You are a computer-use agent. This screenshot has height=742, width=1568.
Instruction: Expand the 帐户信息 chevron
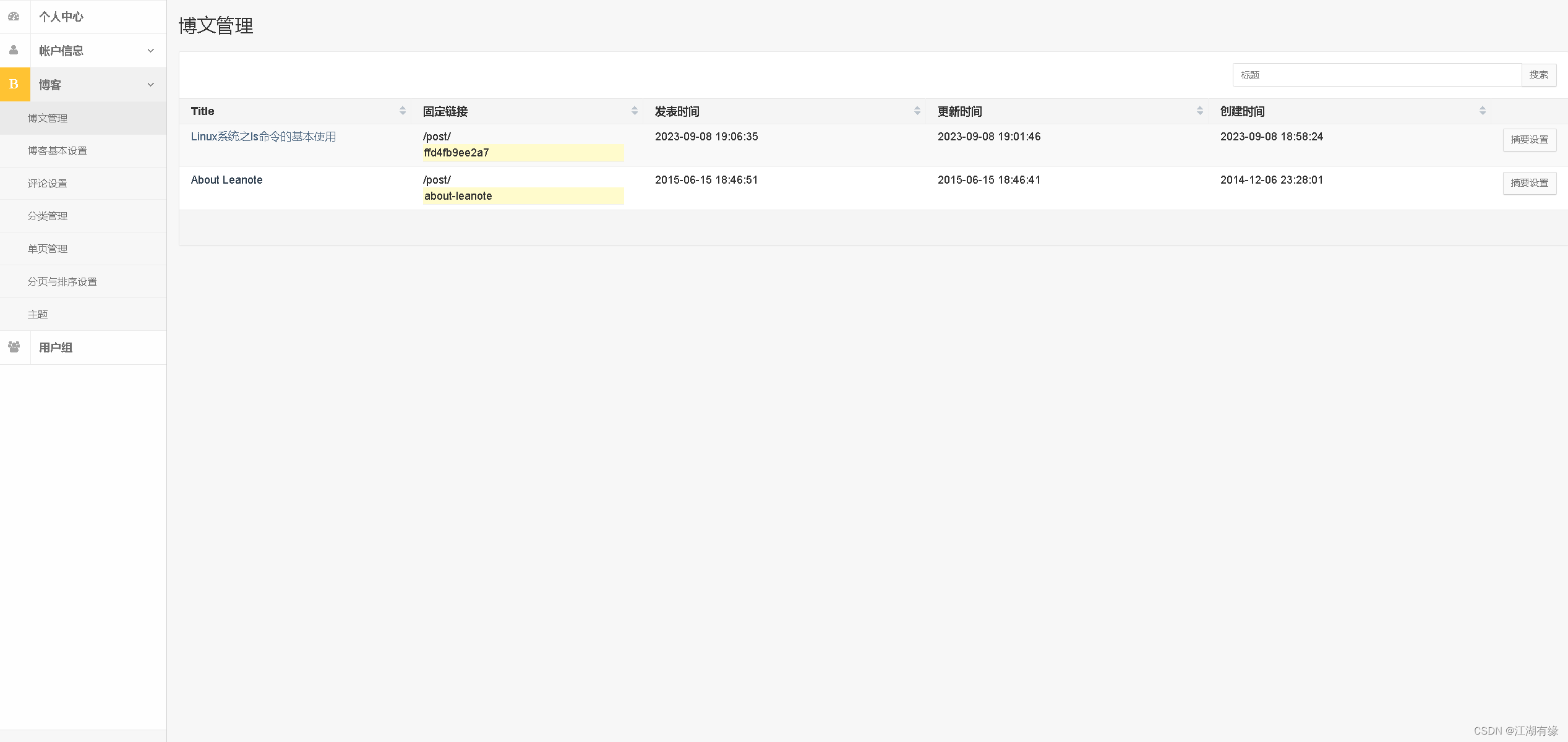pos(151,51)
